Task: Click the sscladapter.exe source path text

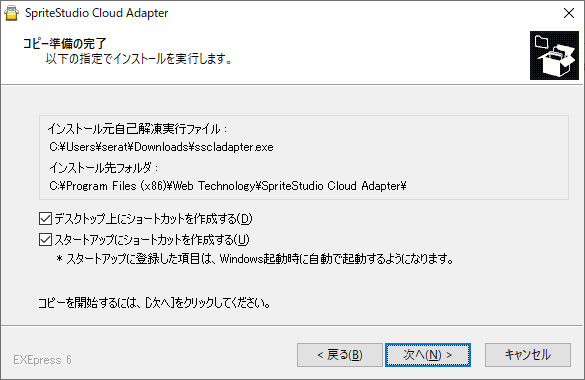Action: (161, 147)
